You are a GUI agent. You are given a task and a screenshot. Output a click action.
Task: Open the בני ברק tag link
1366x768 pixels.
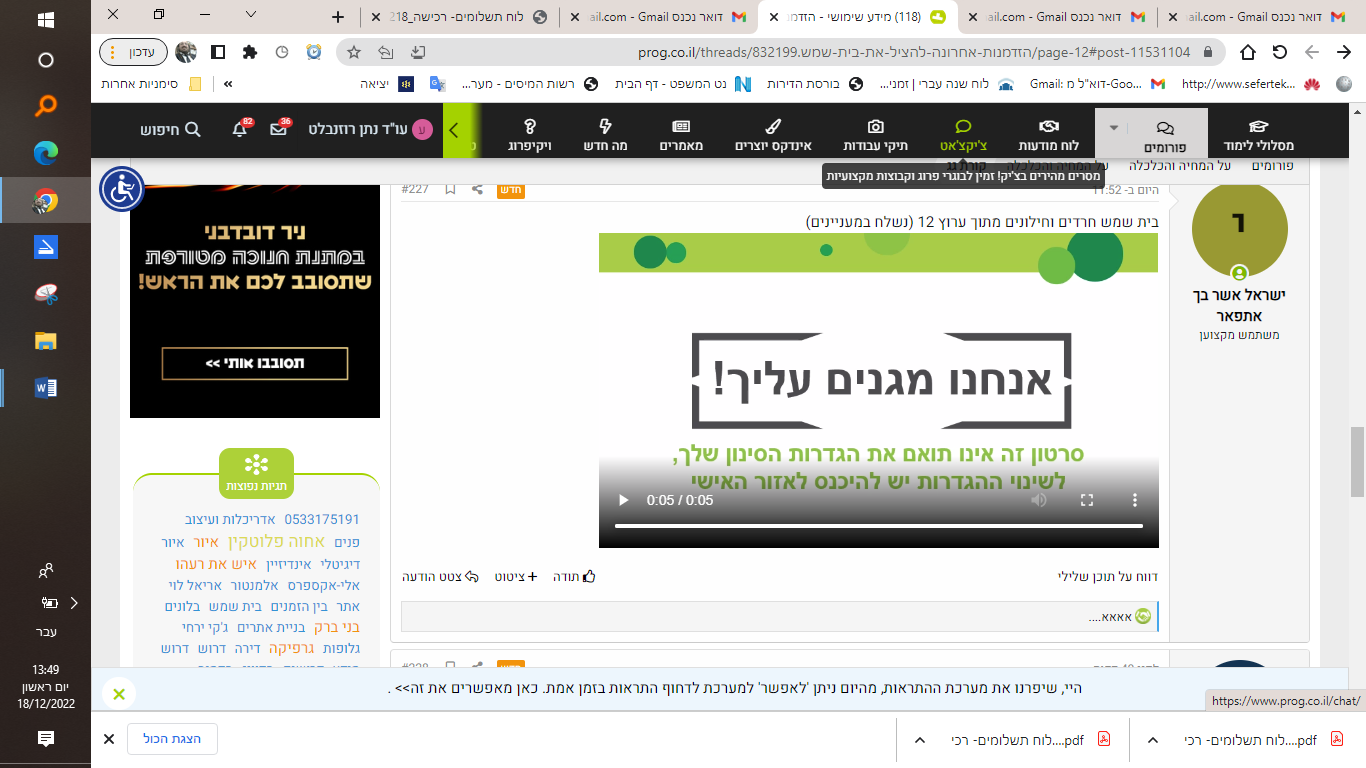(x=339, y=627)
